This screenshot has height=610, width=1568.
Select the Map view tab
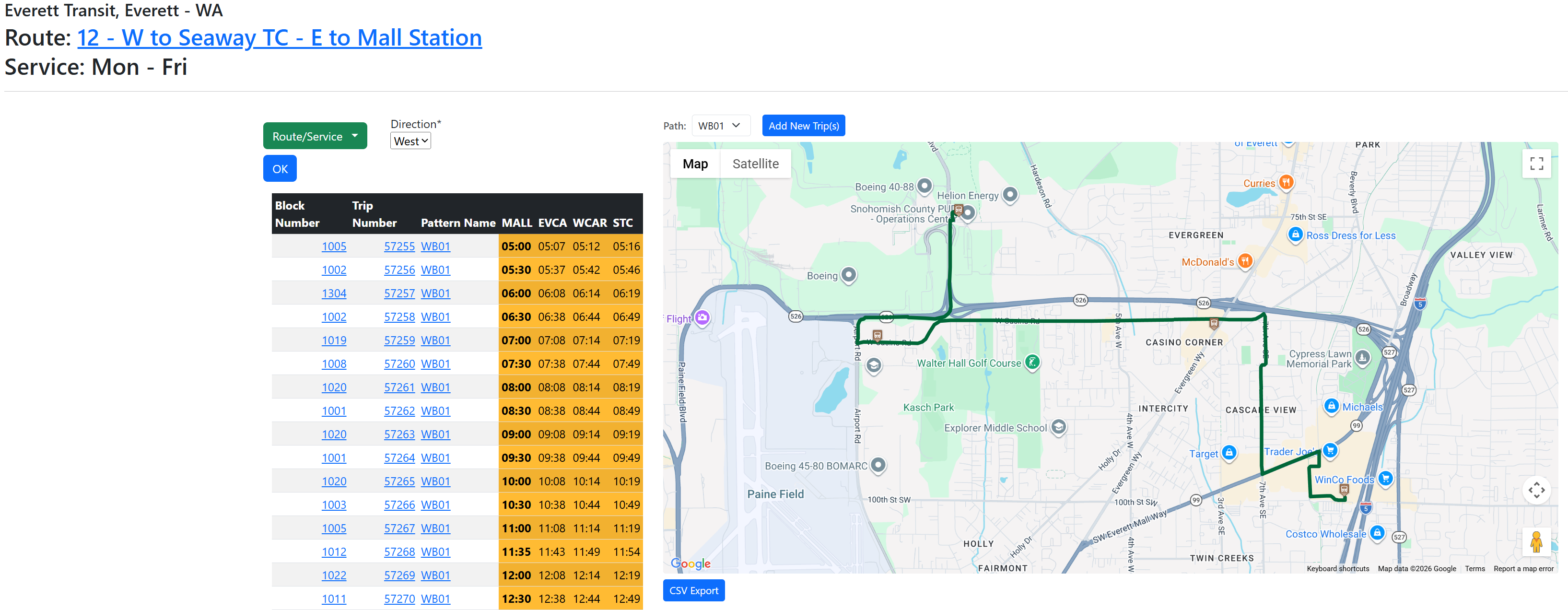pyautogui.click(x=694, y=164)
